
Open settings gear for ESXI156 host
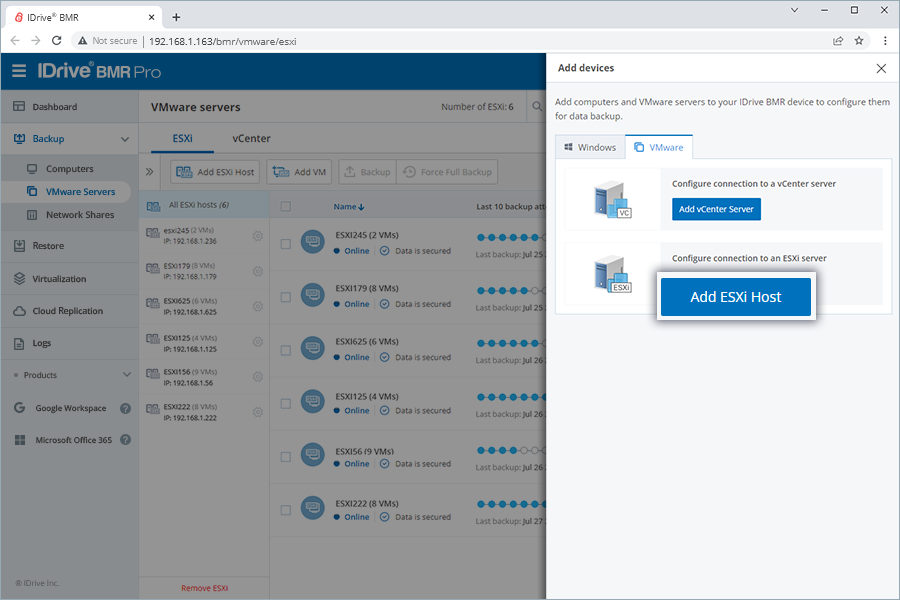tap(258, 377)
